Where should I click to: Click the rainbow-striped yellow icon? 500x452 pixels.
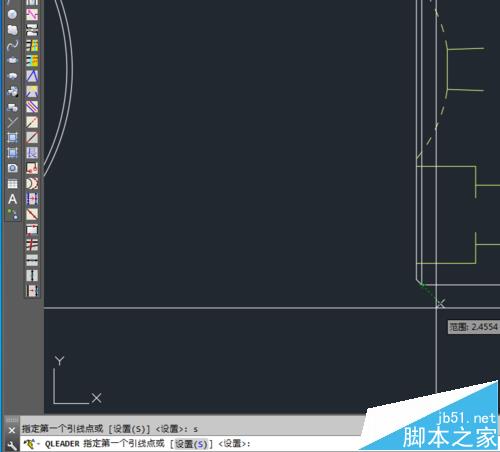click(x=32, y=45)
